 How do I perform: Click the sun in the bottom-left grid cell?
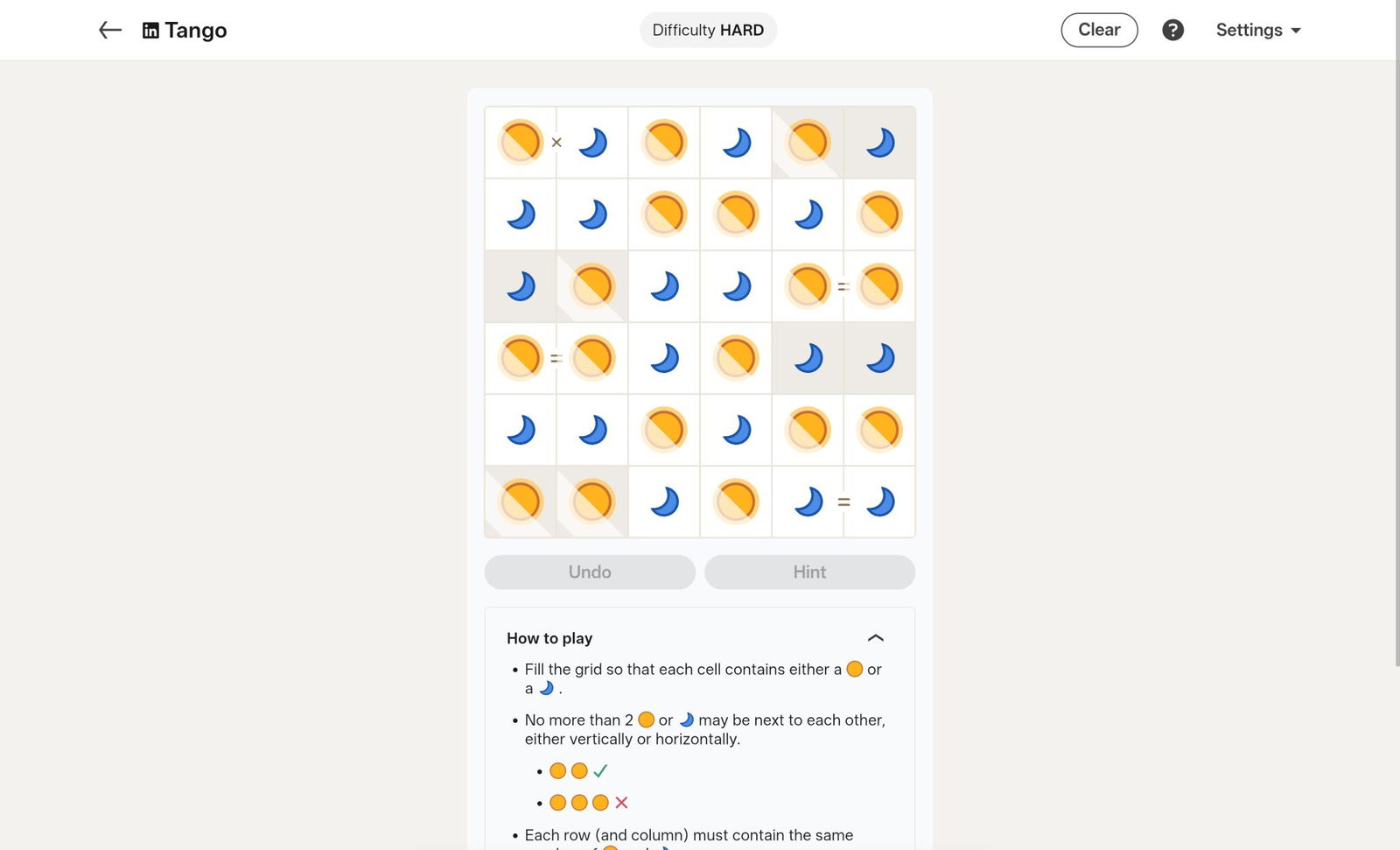(x=521, y=502)
